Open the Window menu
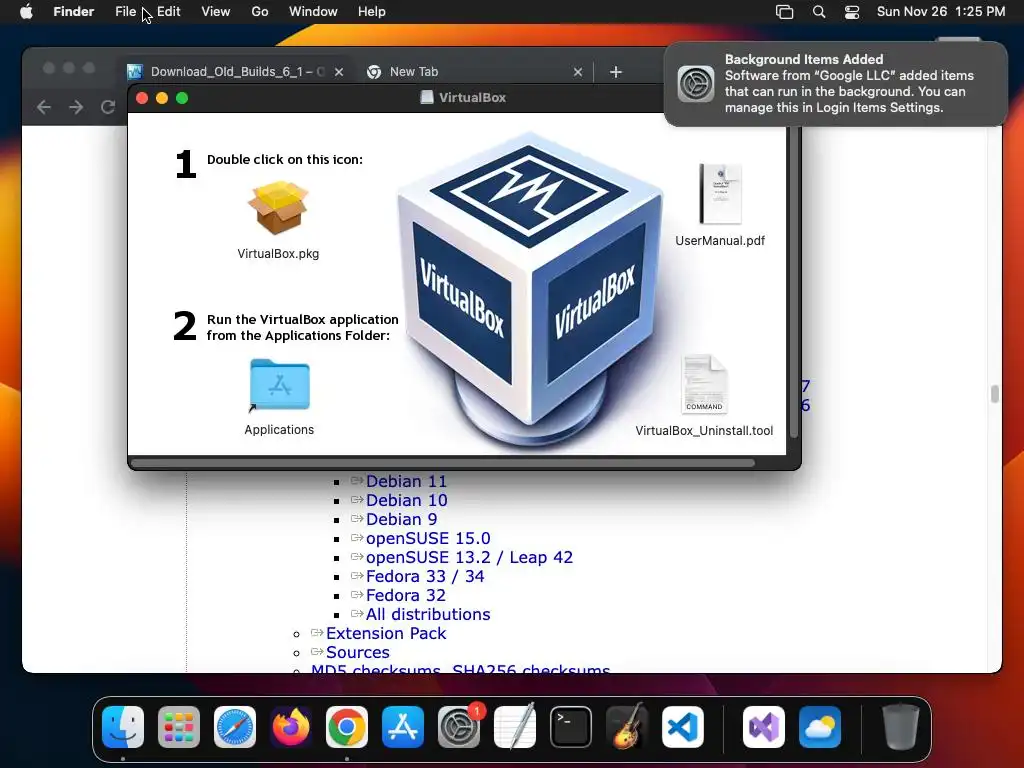 (313, 12)
